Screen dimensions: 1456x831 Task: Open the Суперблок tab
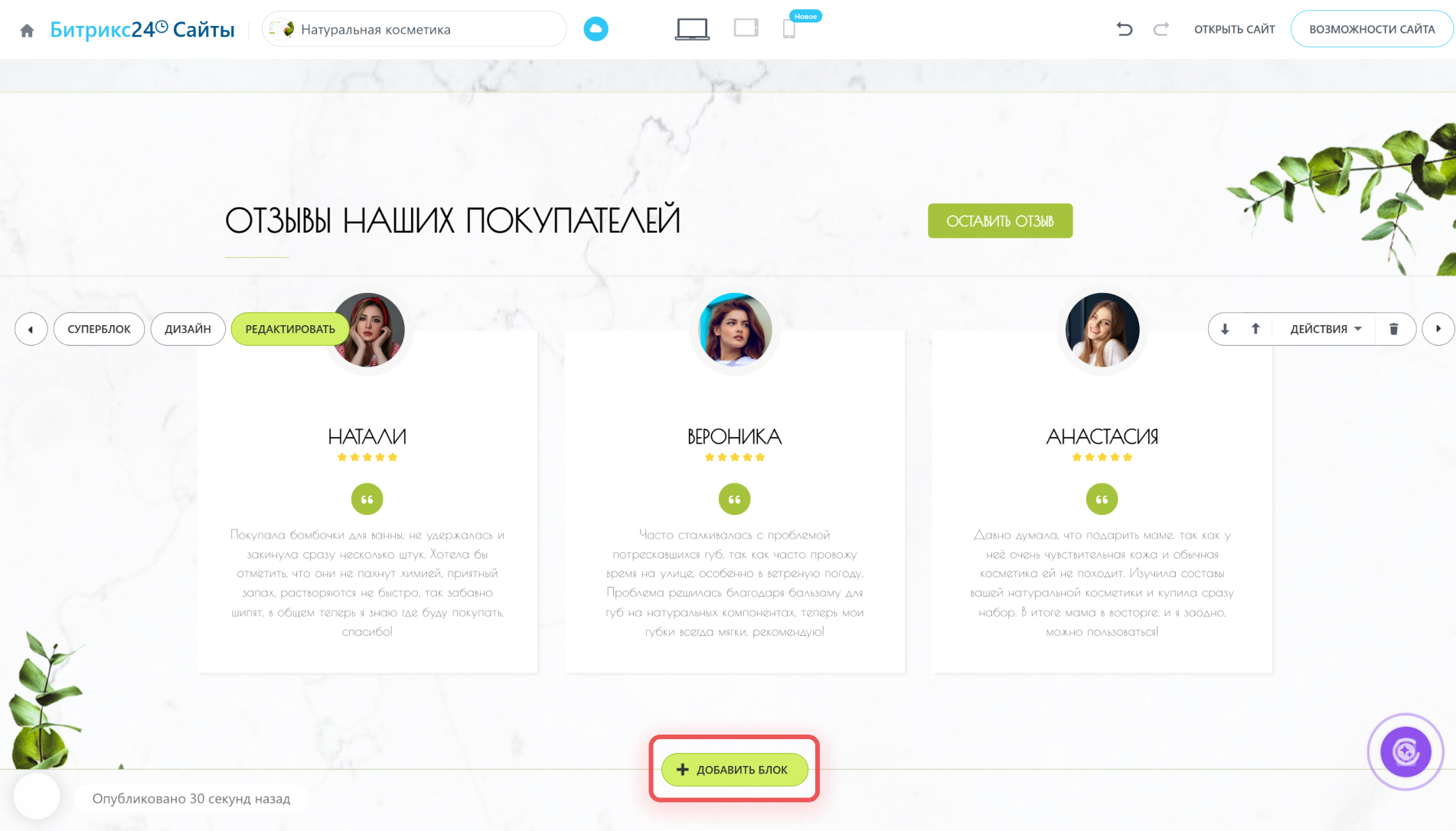pyautogui.click(x=99, y=329)
